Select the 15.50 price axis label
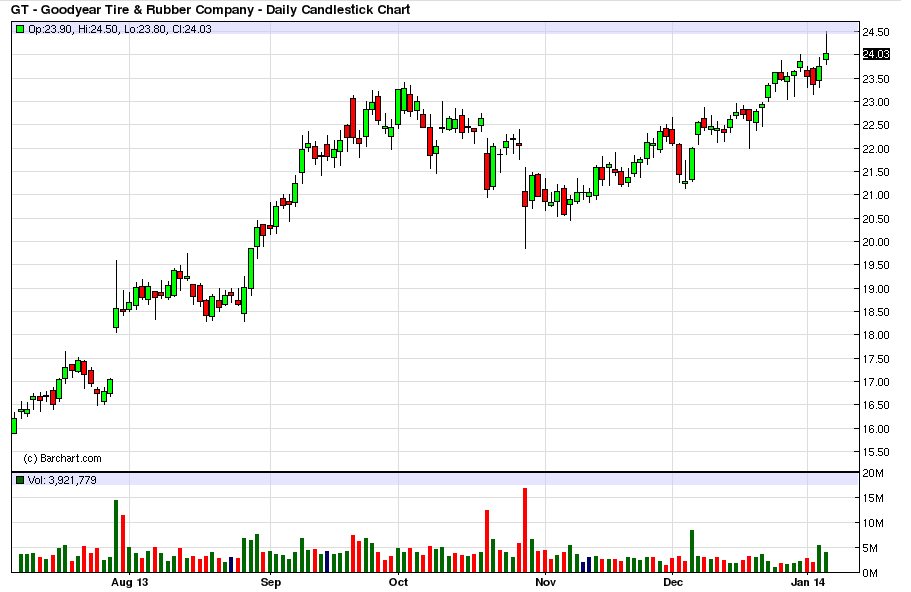 point(876,452)
